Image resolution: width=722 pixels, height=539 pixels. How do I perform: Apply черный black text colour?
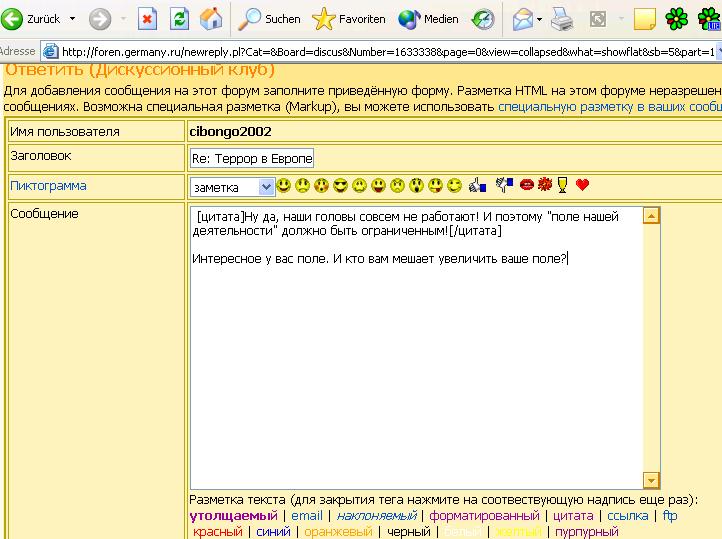click(408, 532)
